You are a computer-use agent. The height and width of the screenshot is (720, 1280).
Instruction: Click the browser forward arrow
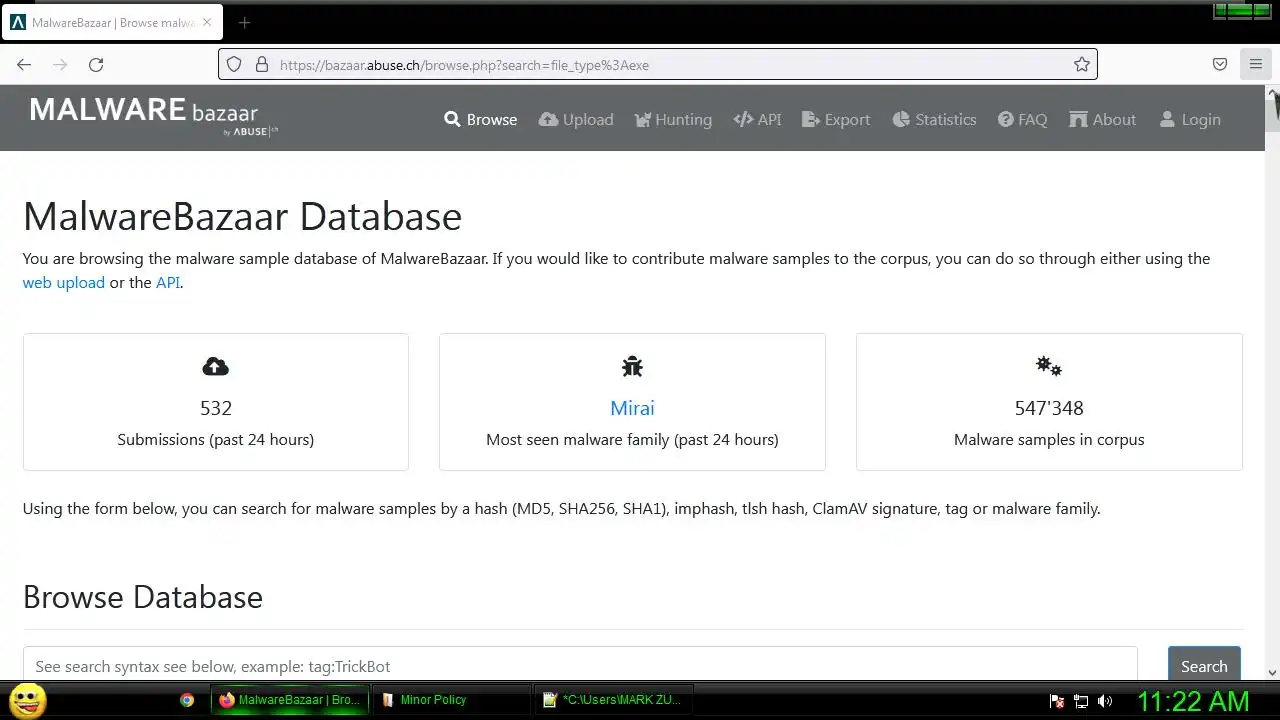(x=60, y=64)
